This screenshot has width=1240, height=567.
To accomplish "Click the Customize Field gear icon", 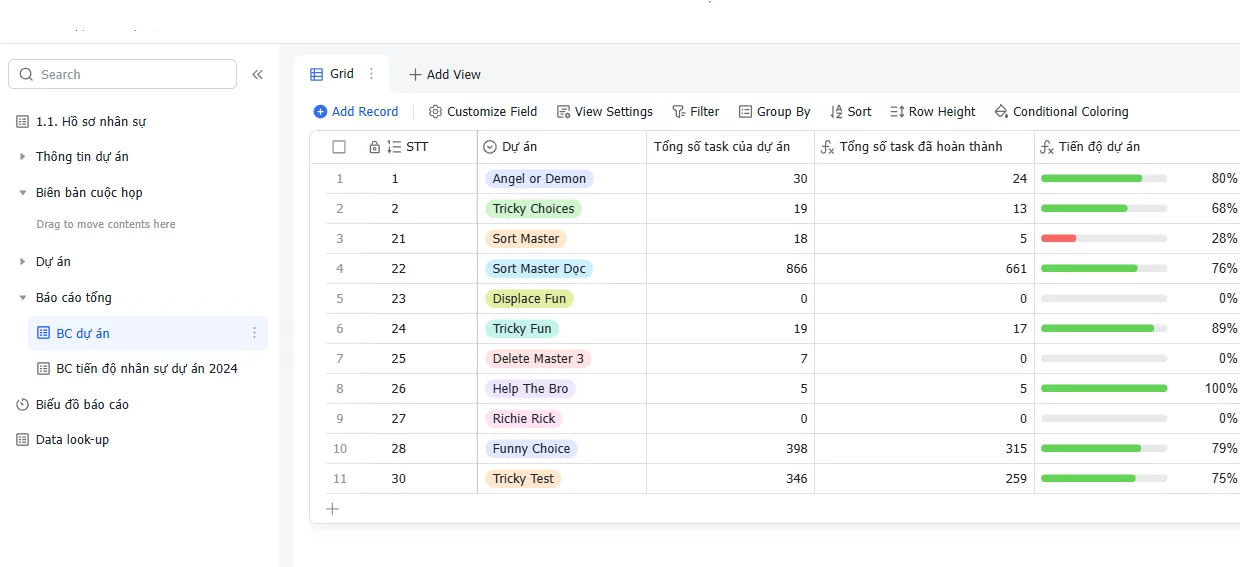I will (x=435, y=112).
